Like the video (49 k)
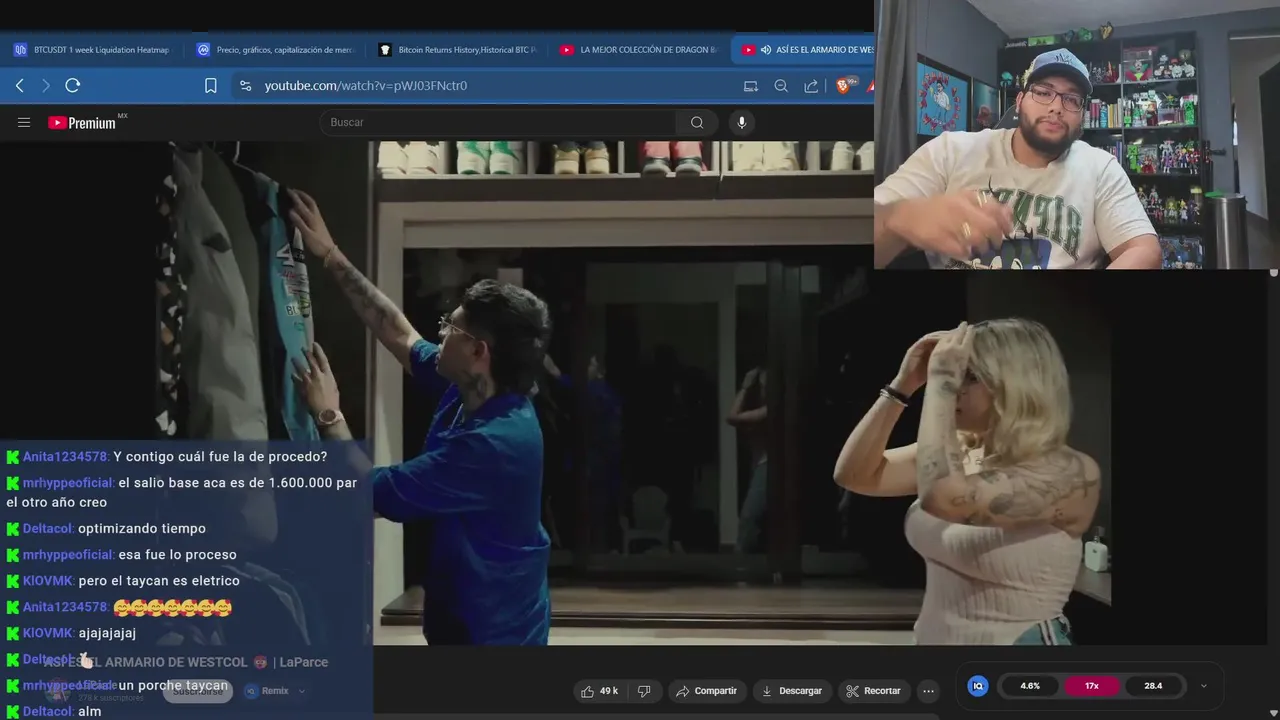Image resolution: width=1280 pixels, height=720 pixels. click(599, 691)
